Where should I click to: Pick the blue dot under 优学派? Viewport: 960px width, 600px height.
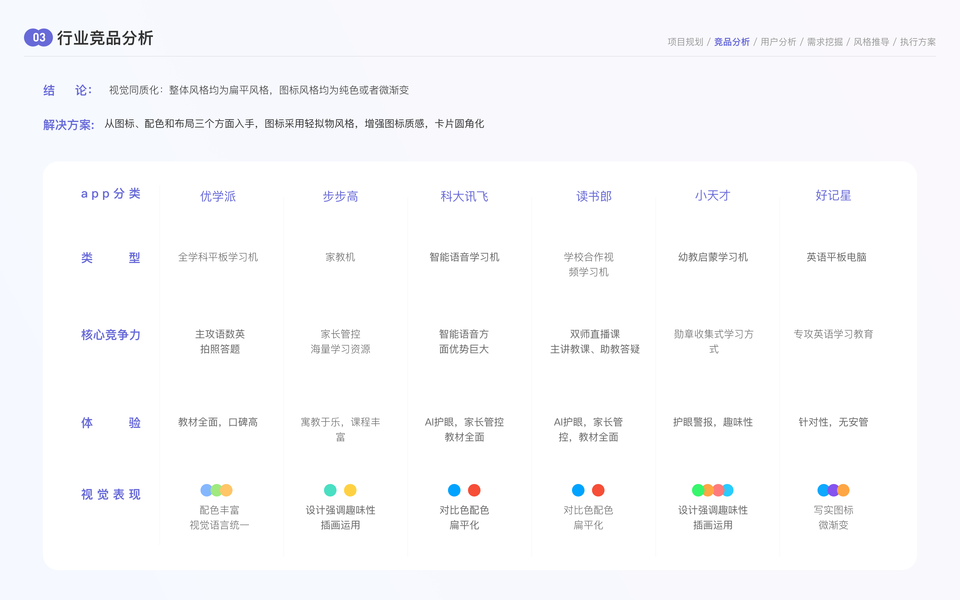(206, 490)
